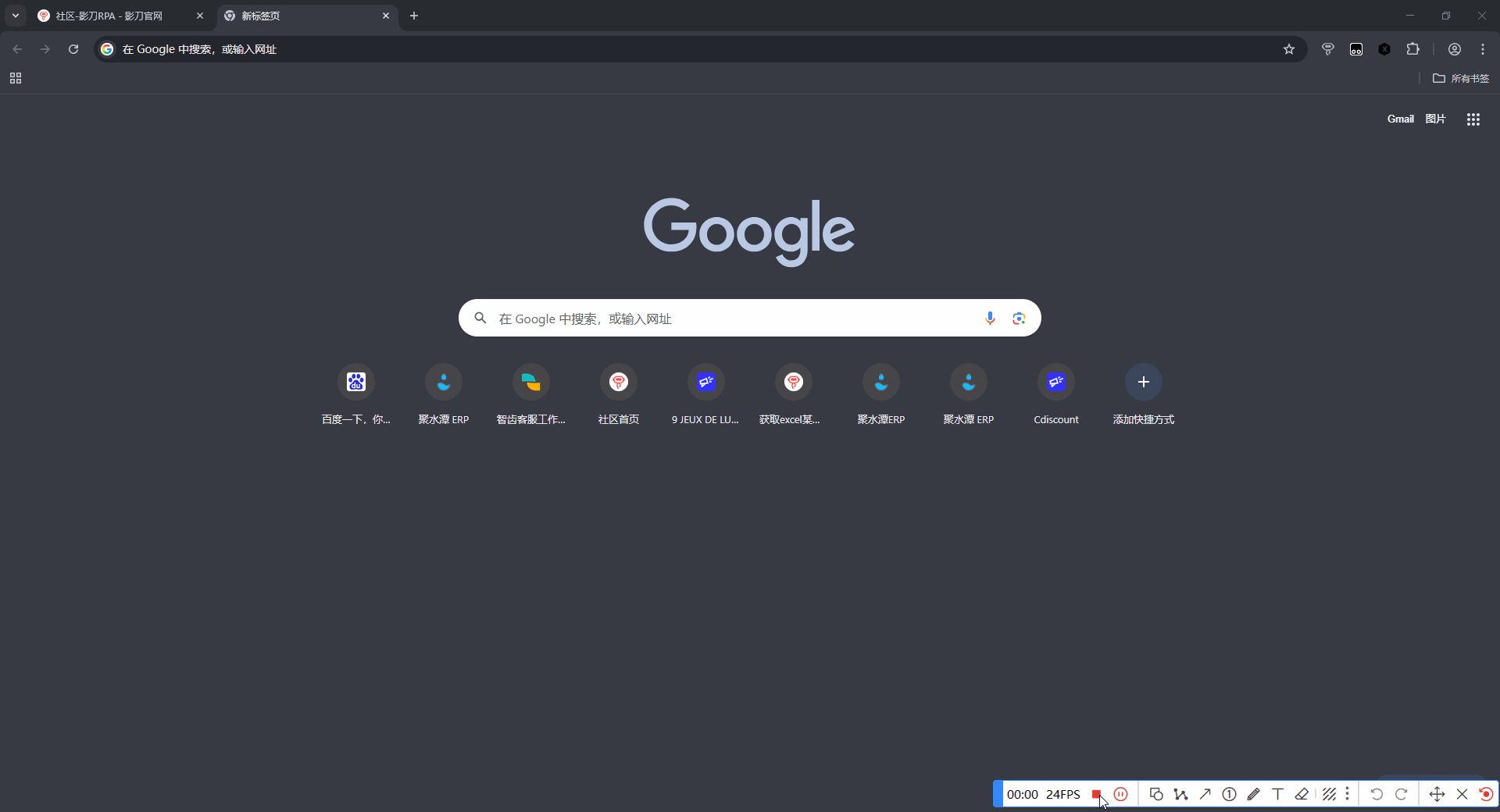
Task: Click the Google icon in the address bar
Action: [107, 49]
